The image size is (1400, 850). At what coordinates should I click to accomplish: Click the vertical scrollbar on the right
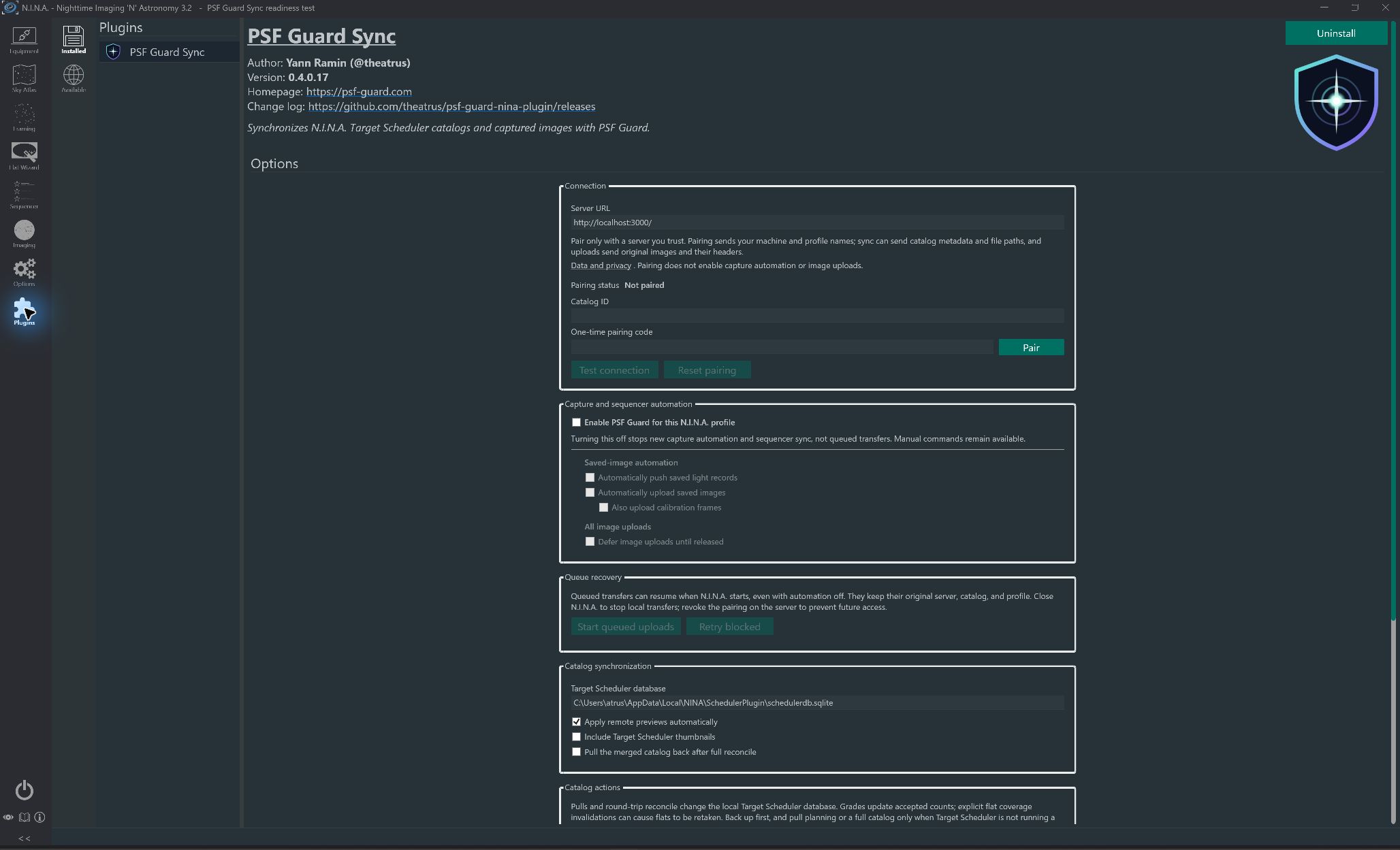tap(1393, 320)
